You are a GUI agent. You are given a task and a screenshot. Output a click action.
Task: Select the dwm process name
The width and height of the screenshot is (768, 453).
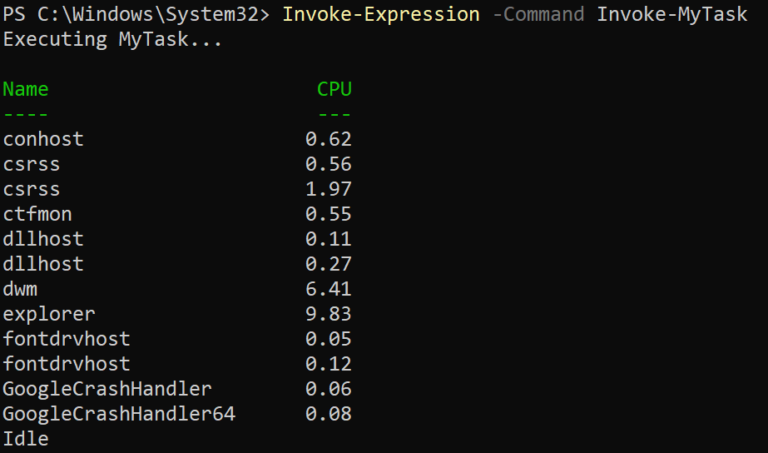click(x=20, y=289)
